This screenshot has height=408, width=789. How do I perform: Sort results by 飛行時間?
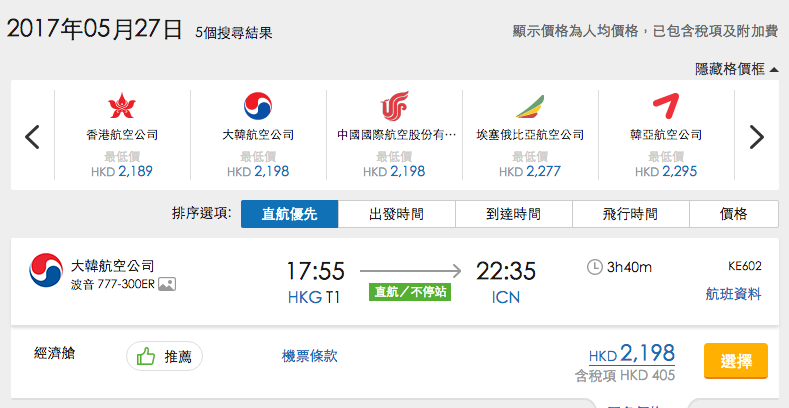(630, 214)
